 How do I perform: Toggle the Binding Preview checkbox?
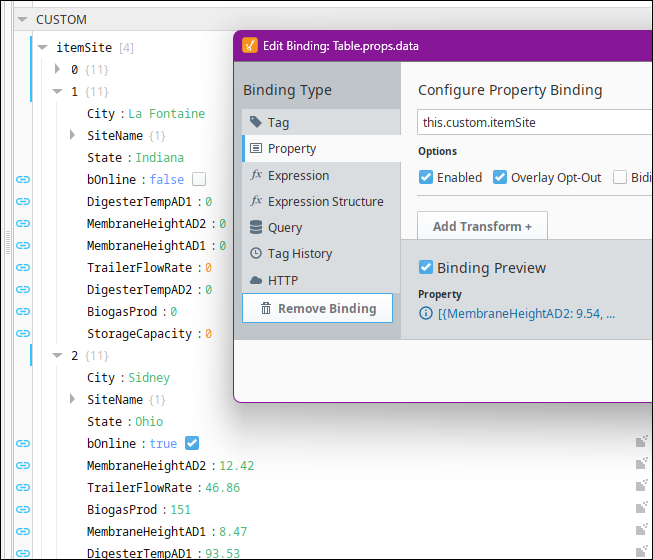coord(426,267)
